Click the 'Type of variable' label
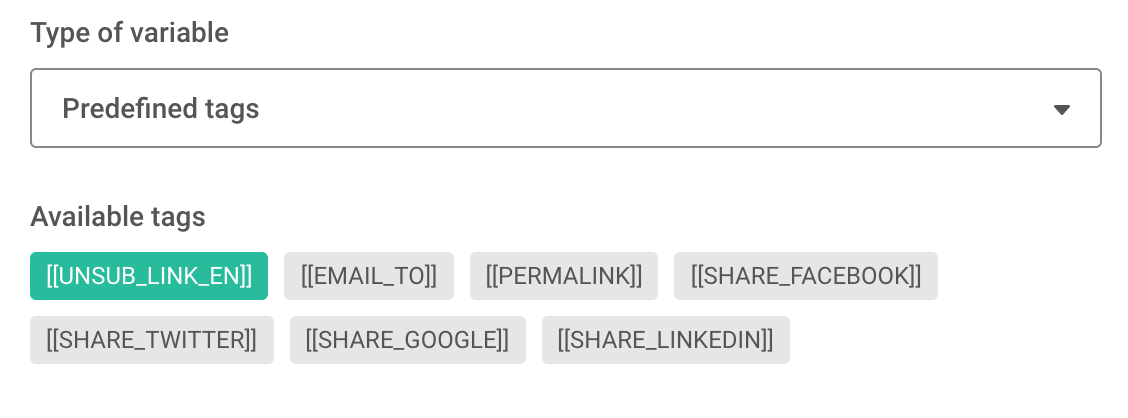This screenshot has width=1128, height=418. click(x=129, y=32)
